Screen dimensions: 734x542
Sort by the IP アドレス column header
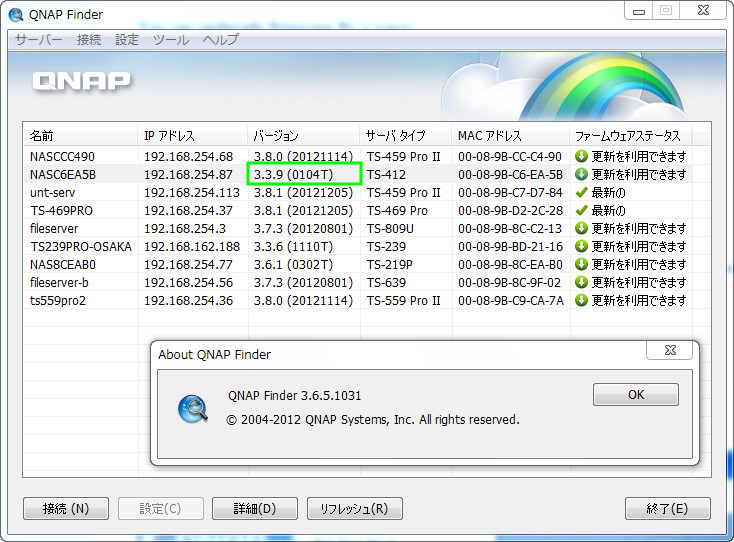(192, 136)
